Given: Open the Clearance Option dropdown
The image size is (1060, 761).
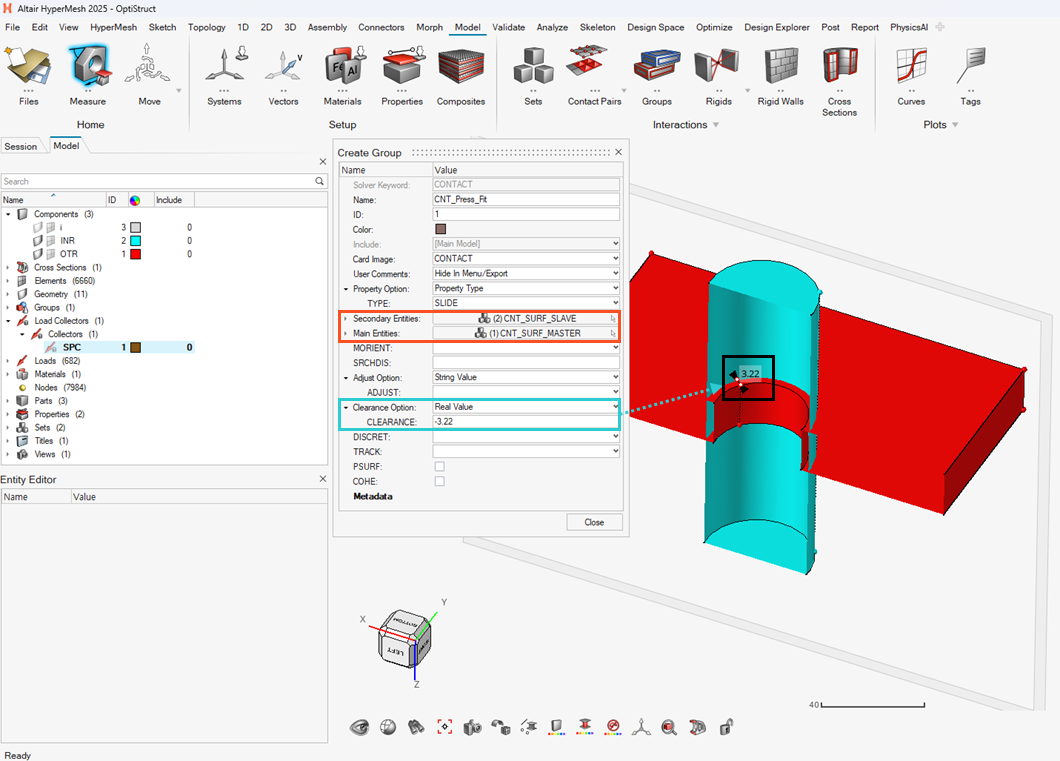Looking at the screenshot, I should pyautogui.click(x=526, y=407).
